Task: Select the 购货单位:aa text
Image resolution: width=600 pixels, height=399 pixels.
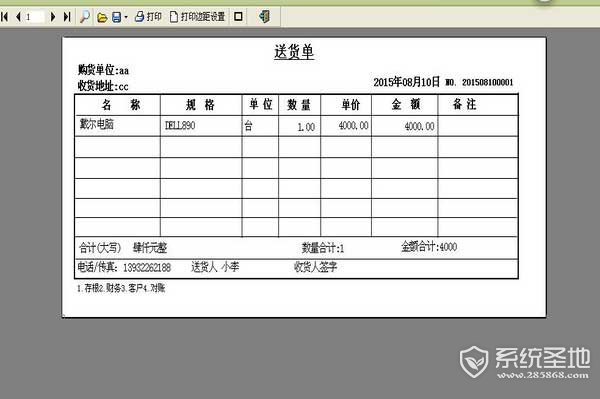Action: [103, 70]
